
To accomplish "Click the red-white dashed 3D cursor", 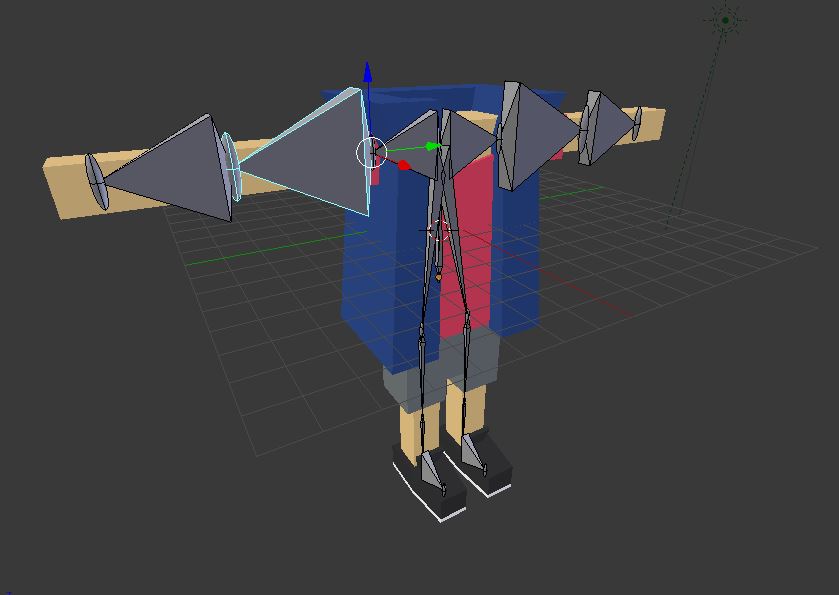I will click(438, 231).
